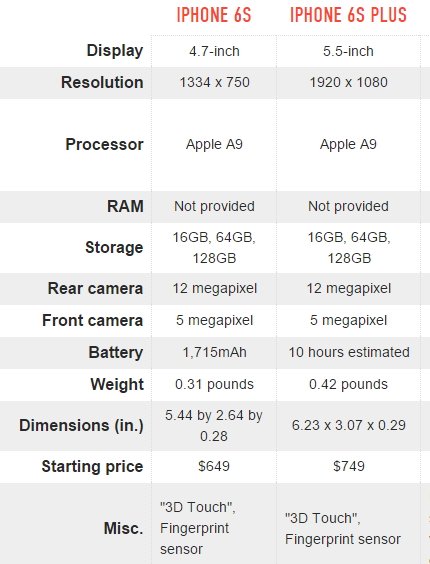Image resolution: width=430 pixels, height=564 pixels.
Task: Click the Dimensions (in.) row label
Action: (x=81, y=426)
